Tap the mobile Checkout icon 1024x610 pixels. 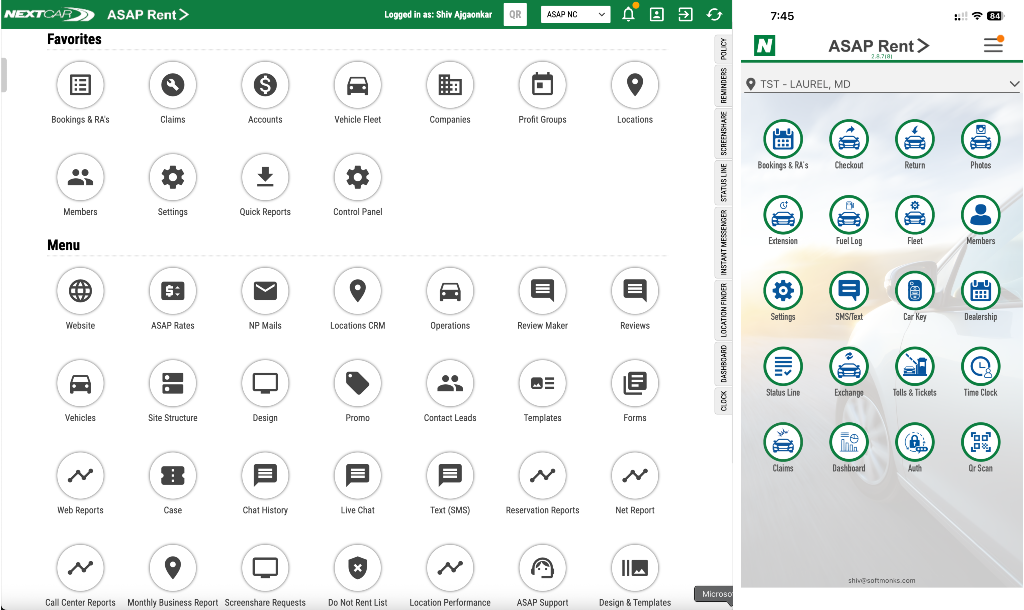[849, 140]
